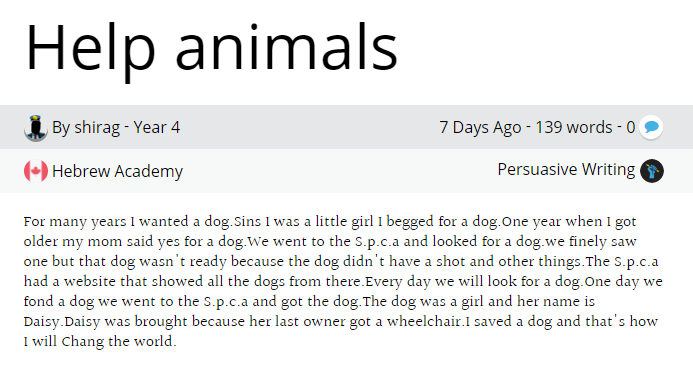693x366 pixels.
Task: Click the word 'Sins' in the story
Action: point(248,221)
